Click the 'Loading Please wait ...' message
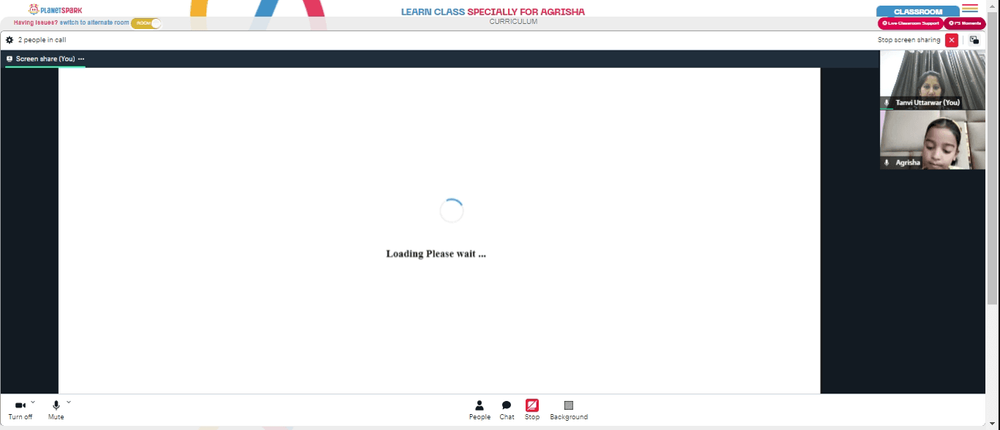 click(x=436, y=254)
